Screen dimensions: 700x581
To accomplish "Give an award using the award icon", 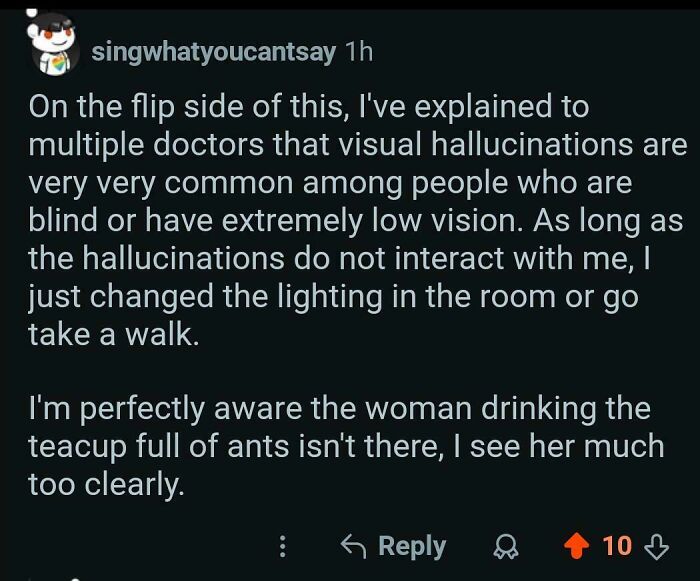I will pyautogui.click(x=506, y=546).
